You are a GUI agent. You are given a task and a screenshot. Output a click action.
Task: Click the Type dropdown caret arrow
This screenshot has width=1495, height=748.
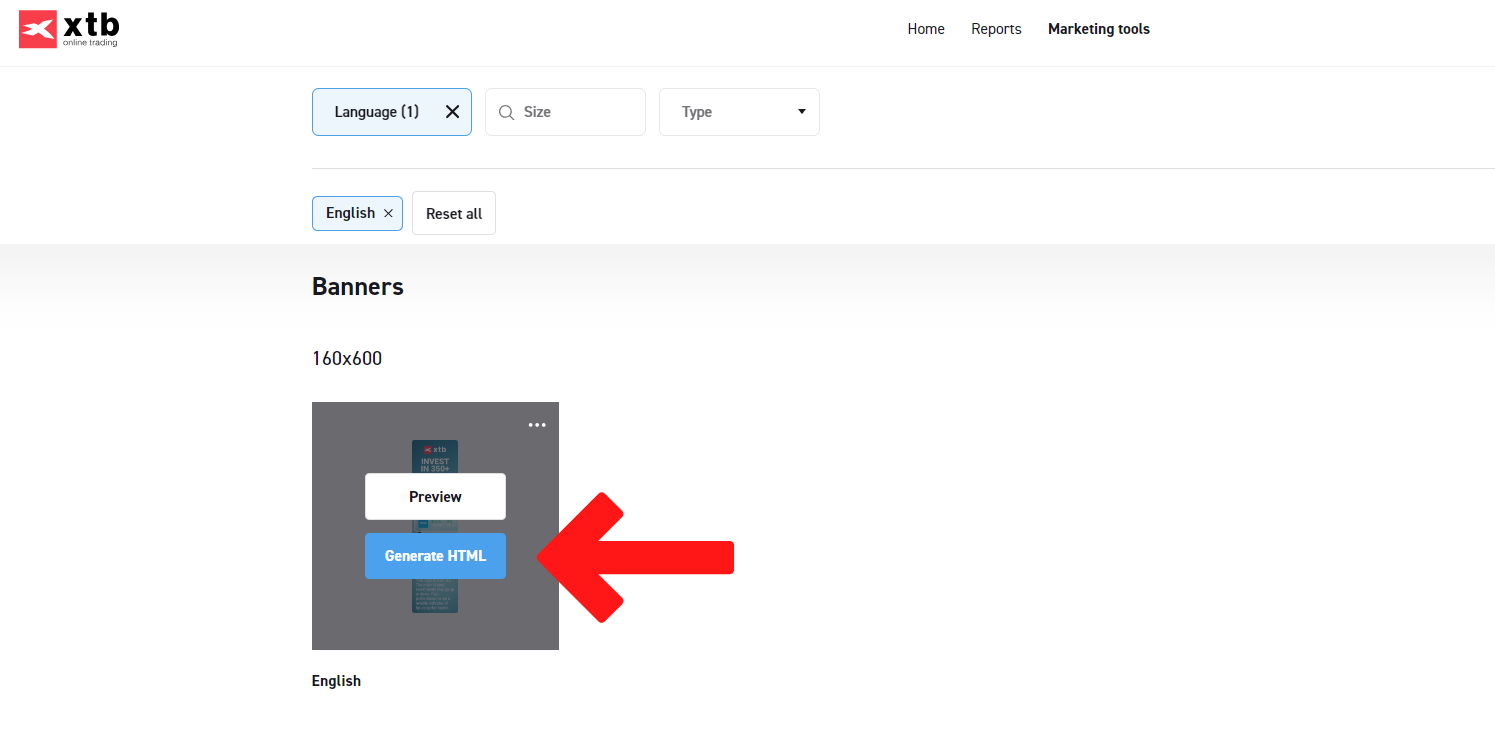801,112
